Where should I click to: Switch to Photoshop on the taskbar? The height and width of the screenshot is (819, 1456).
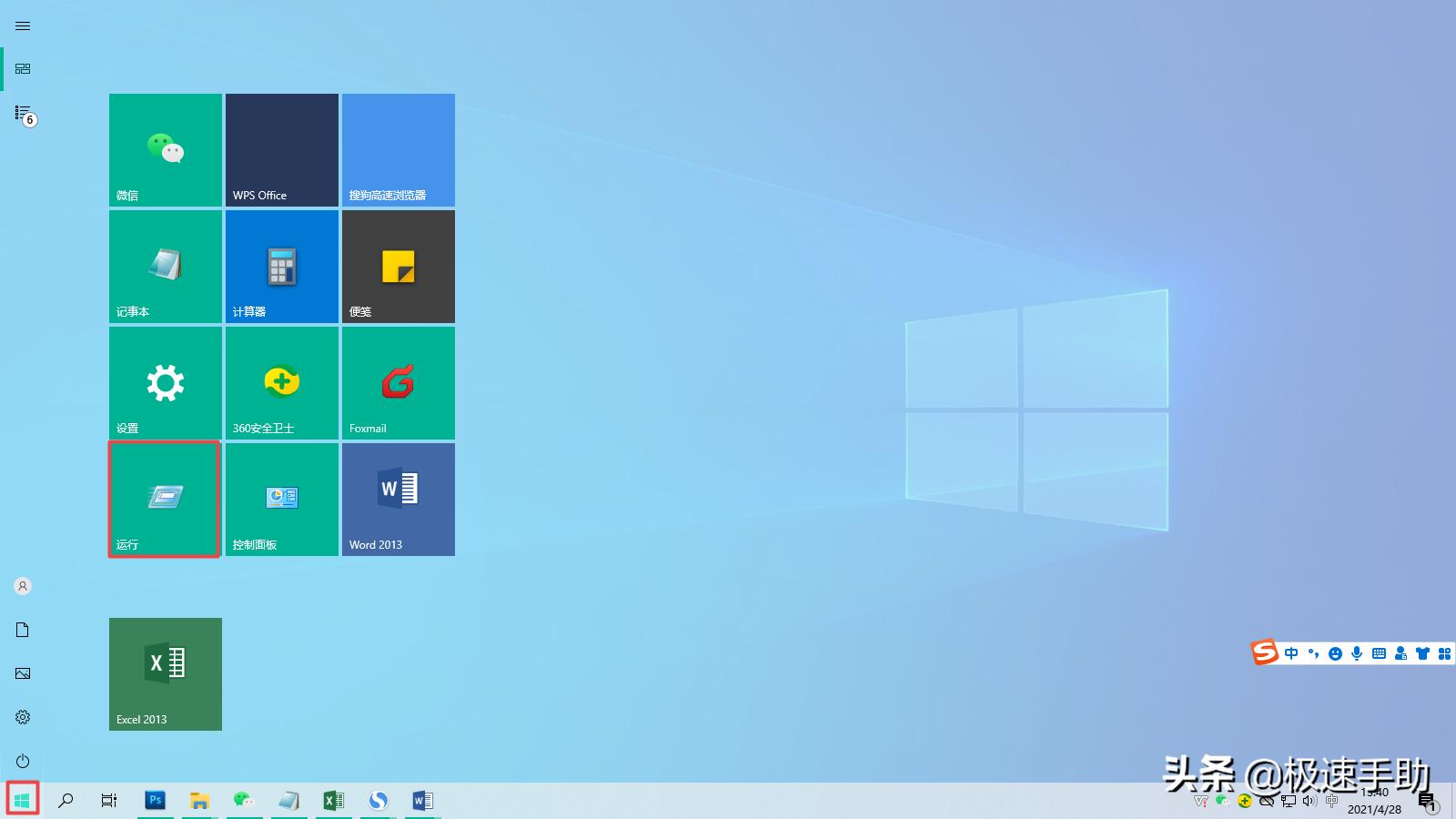click(155, 801)
